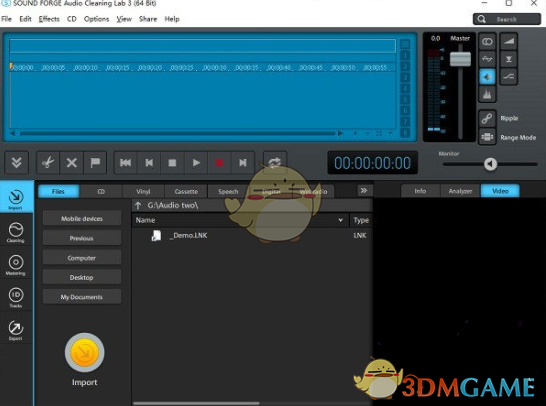
Task: Open the Edit menu
Action: tap(25, 19)
